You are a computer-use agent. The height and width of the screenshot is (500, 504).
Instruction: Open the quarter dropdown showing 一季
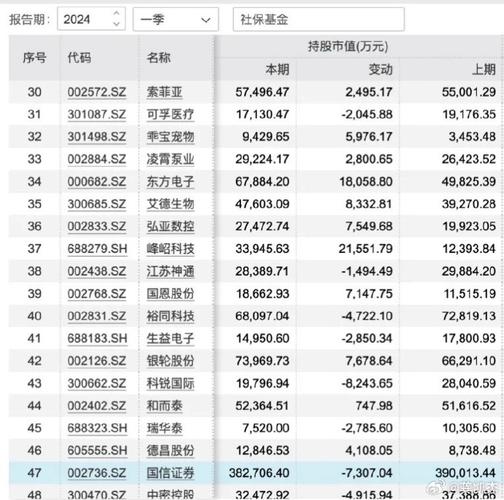pyautogui.click(x=176, y=20)
